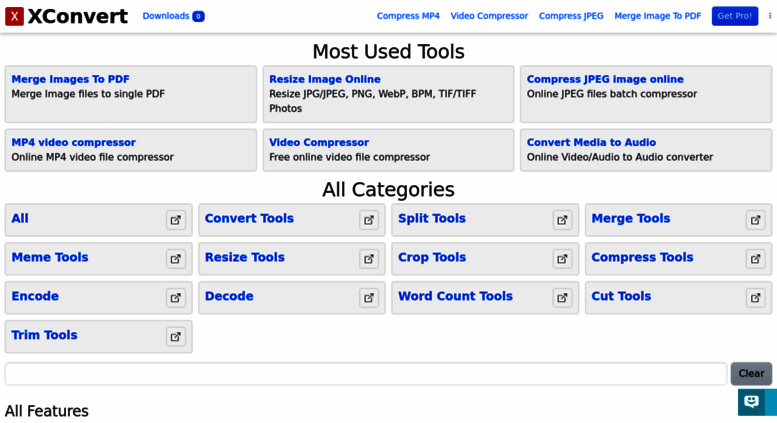777x423 pixels.
Task: Open the chat support widget icon
Action: click(752, 401)
